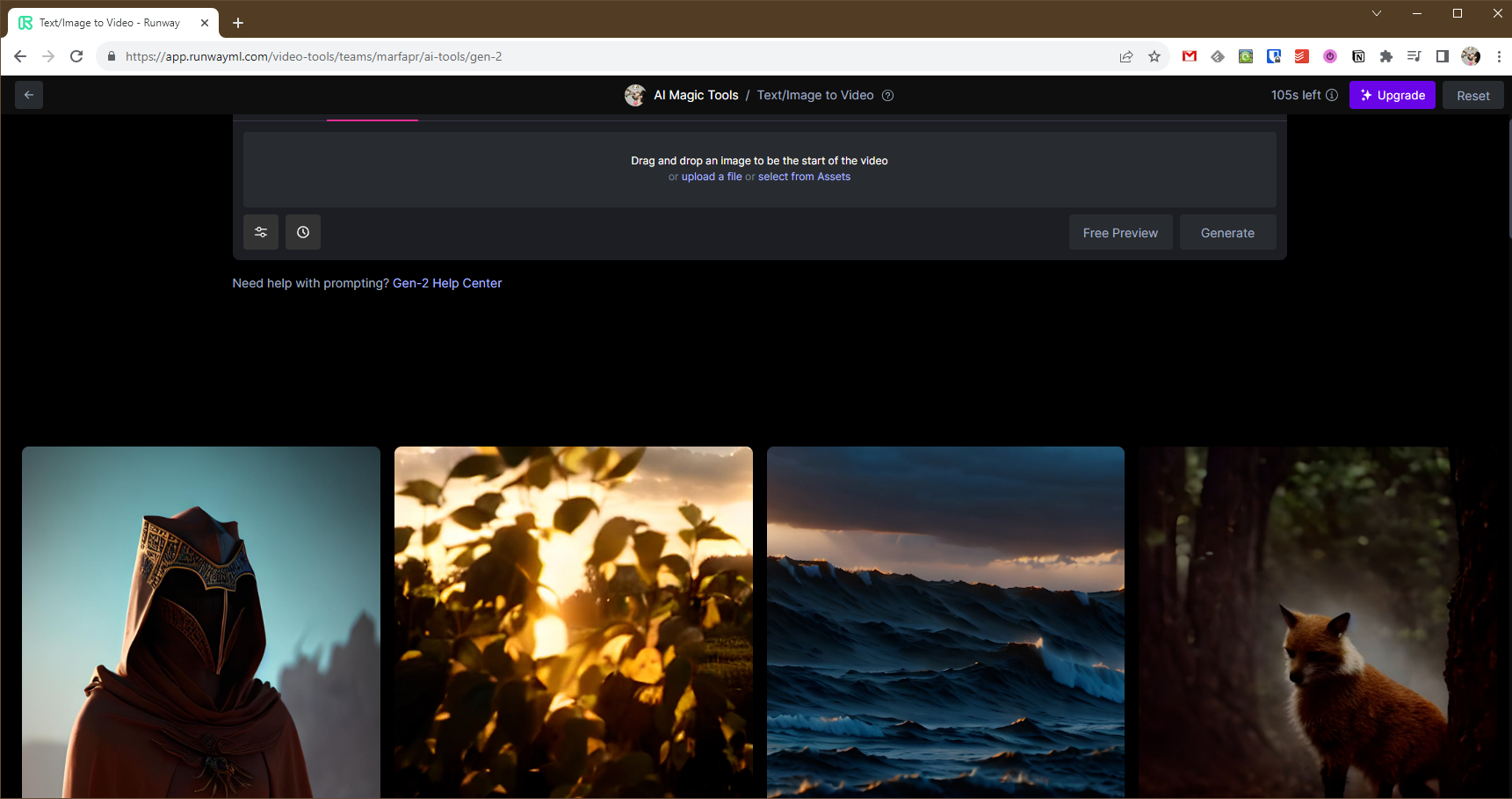Open the Gen-2 Help Center link
The height and width of the screenshot is (799, 1512).
click(x=447, y=283)
